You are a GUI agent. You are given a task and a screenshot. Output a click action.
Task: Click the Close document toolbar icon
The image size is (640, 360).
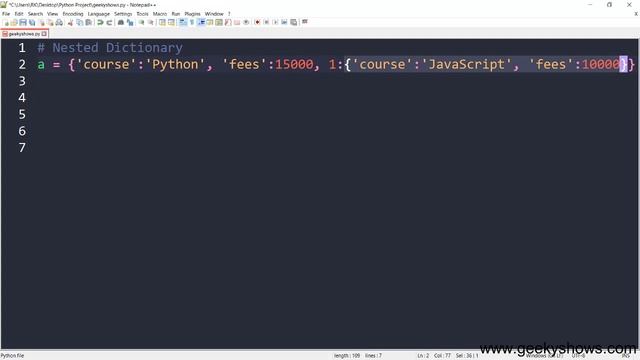click(42, 22)
